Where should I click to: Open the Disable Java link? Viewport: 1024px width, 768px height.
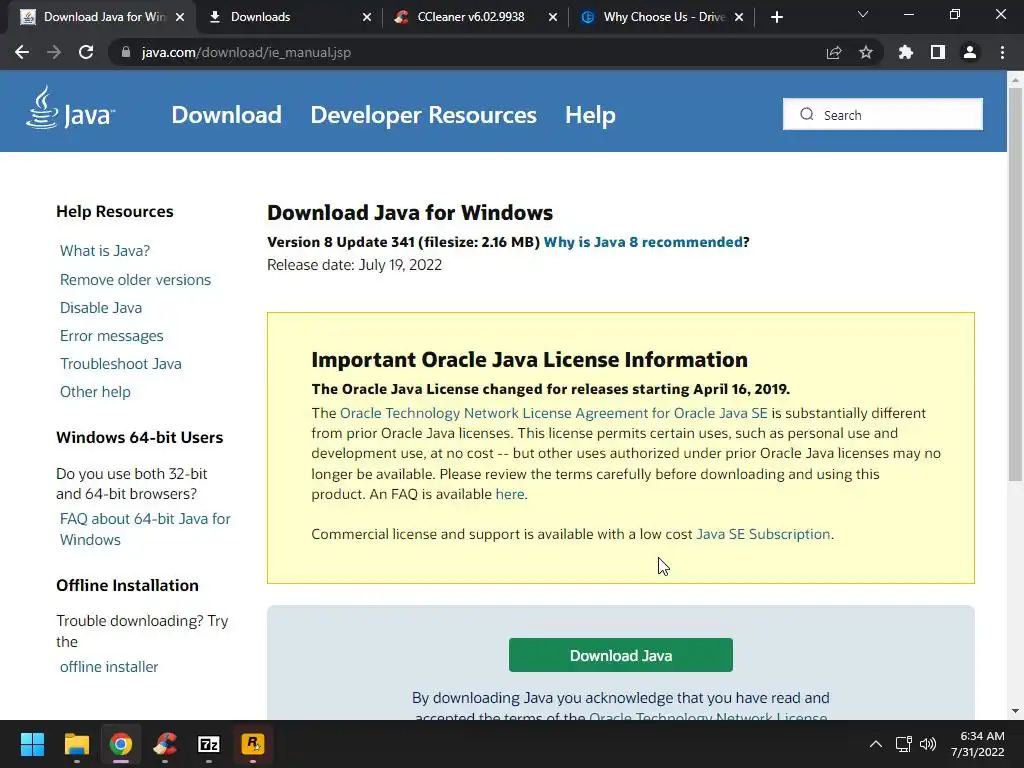click(x=101, y=308)
